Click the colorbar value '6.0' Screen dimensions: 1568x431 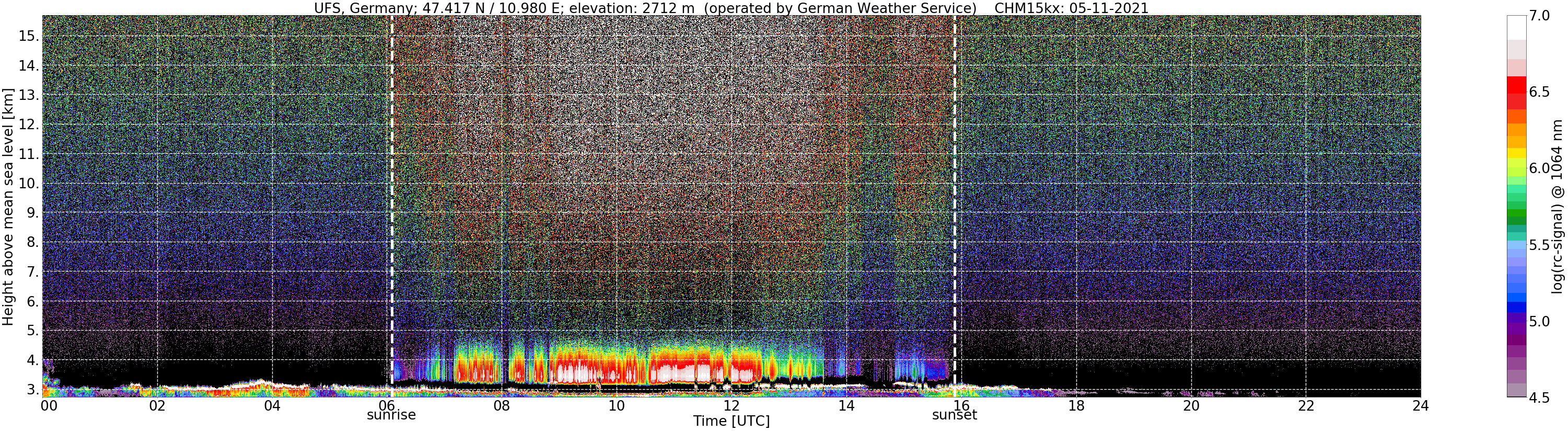(1539, 168)
